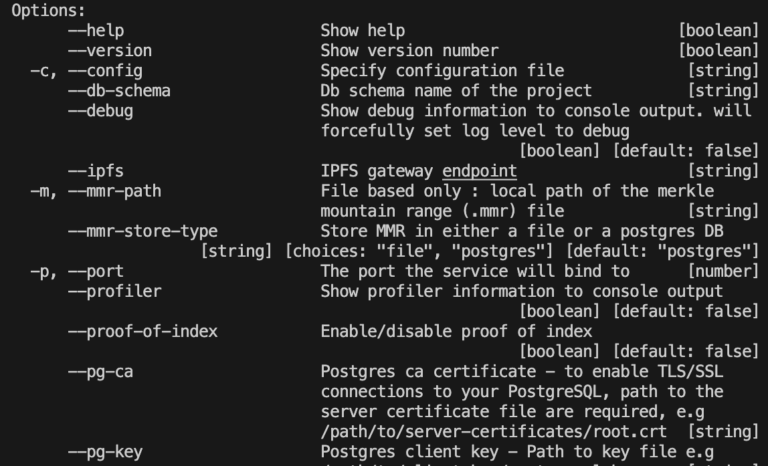This screenshot has width=768, height=466.
Task: Click the "-p," short flag
Action: coord(44,271)
